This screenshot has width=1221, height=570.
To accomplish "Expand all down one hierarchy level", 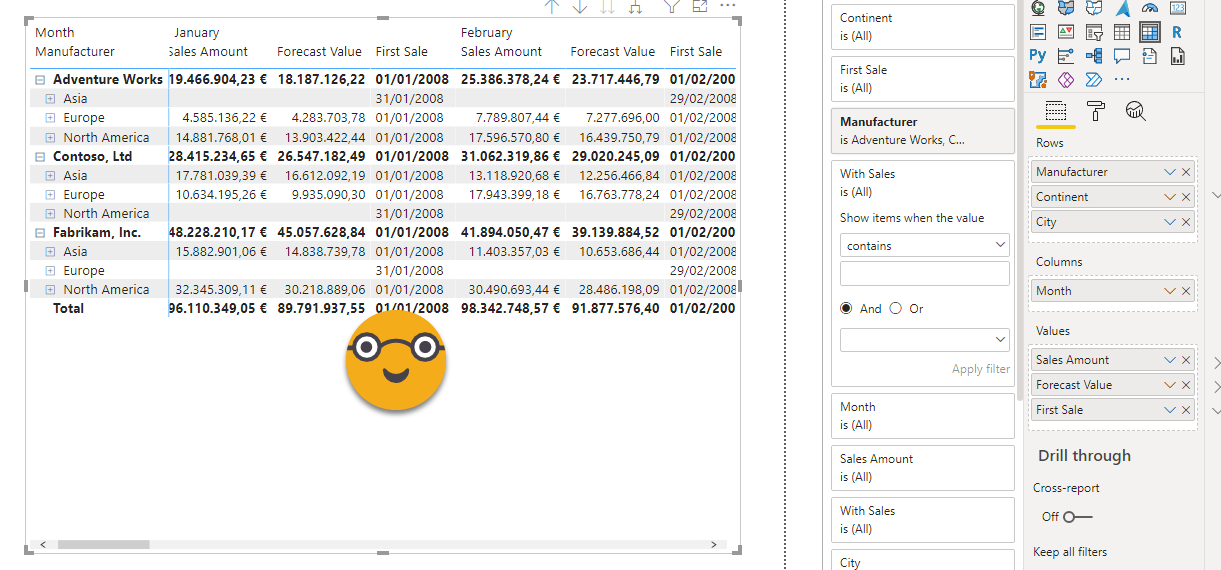I will (x=634, y=6).
